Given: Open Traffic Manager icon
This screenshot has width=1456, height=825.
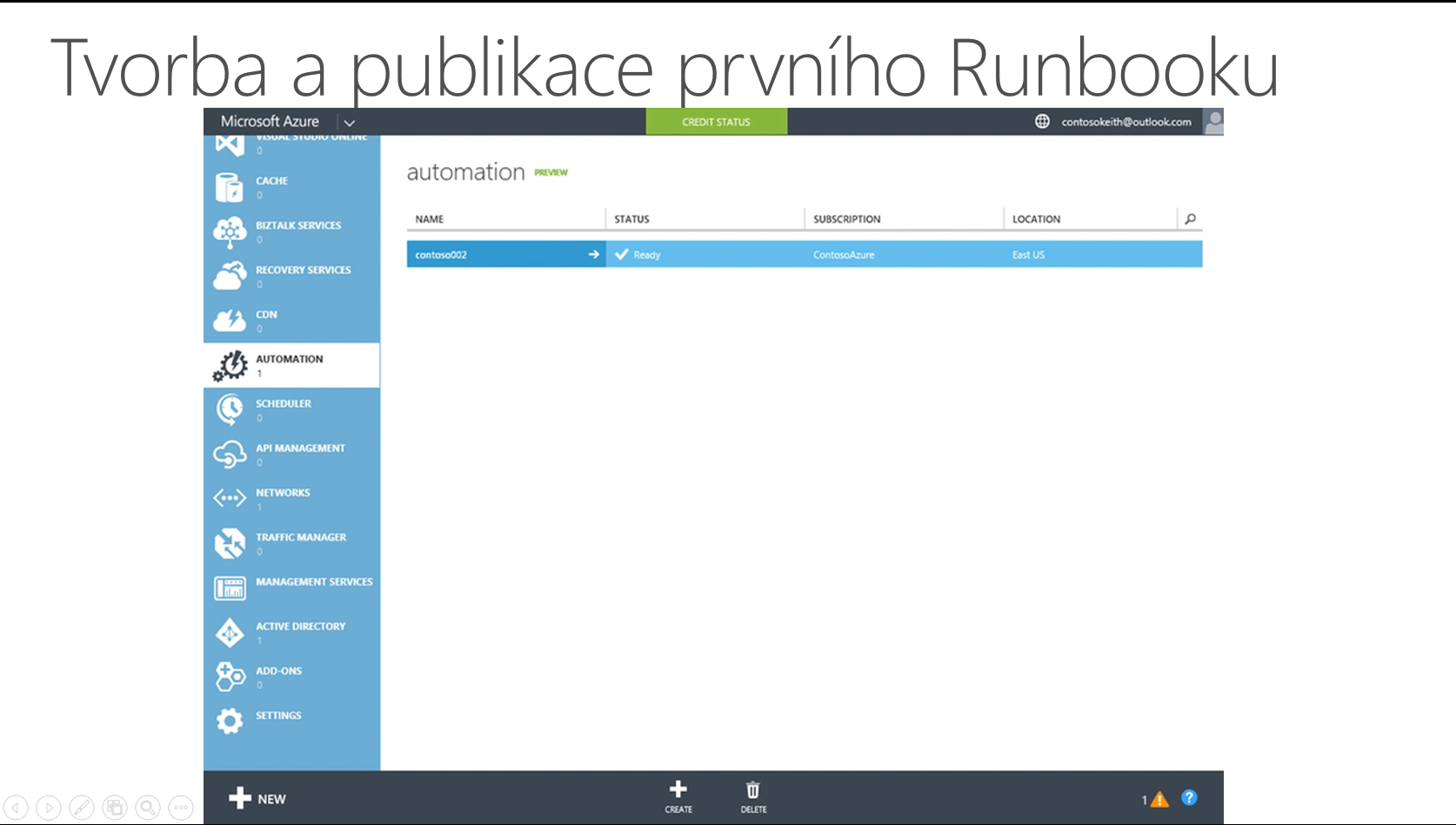Looking at the screenshot, I should pos(230,543).
